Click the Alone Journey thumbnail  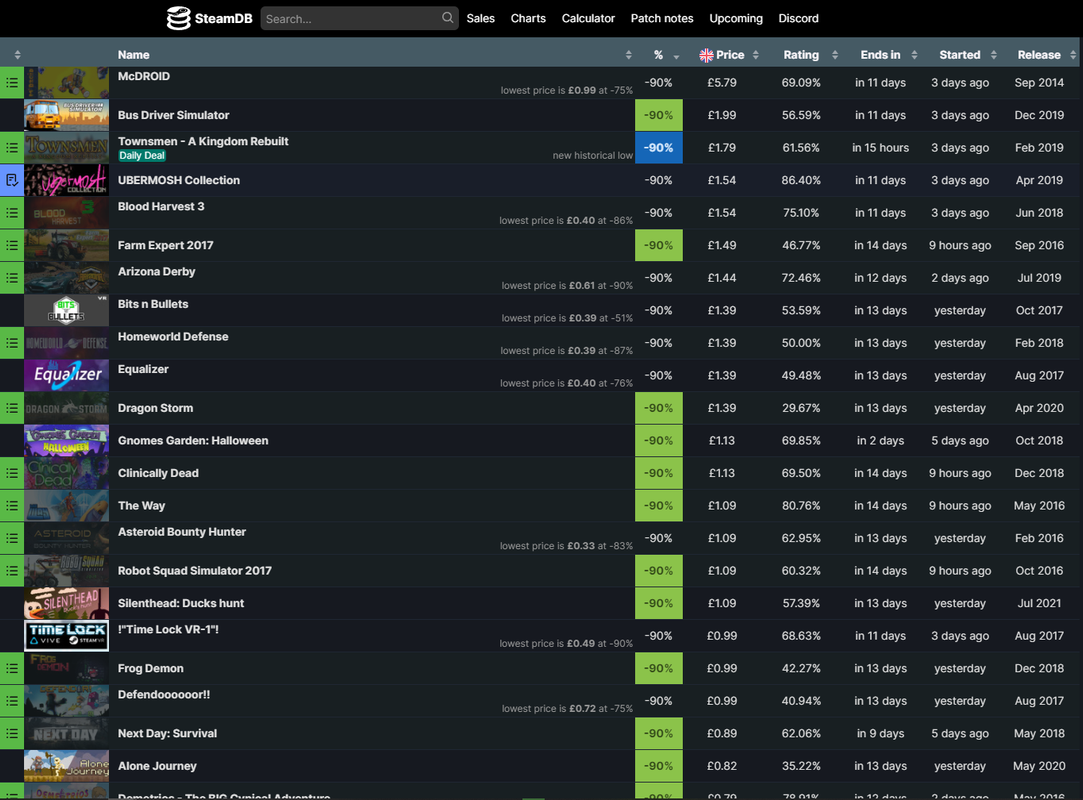pos(66,765)
